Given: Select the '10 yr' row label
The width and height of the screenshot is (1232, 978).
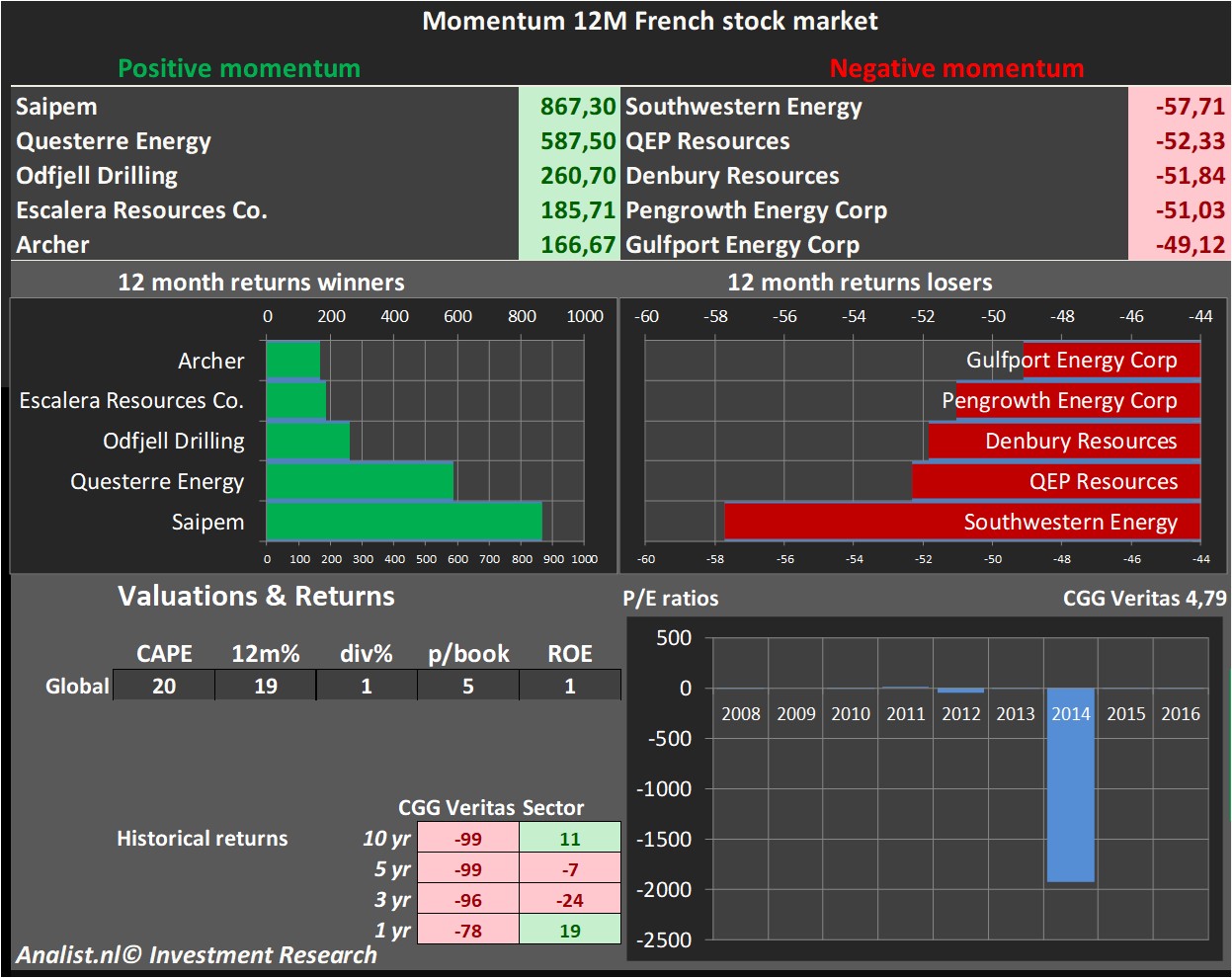Looking at the screenshot, I should click(x=386, y=839).
